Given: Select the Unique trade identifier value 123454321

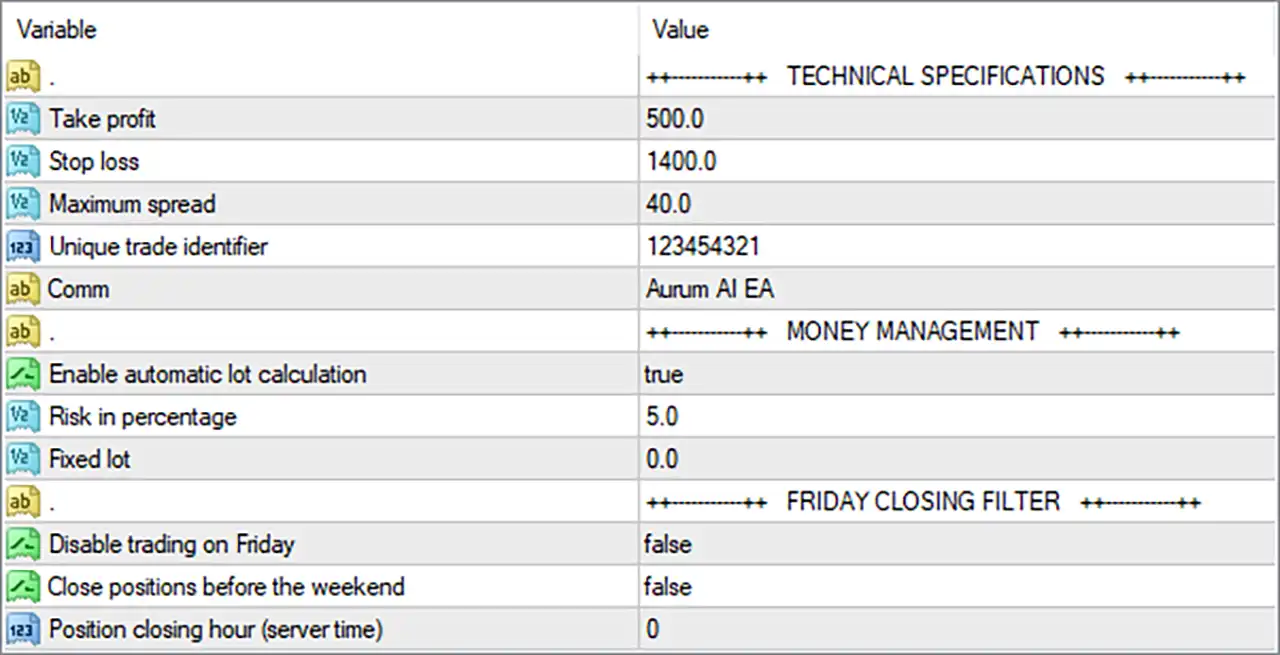Looking at the screenshot, I should 703,246.
